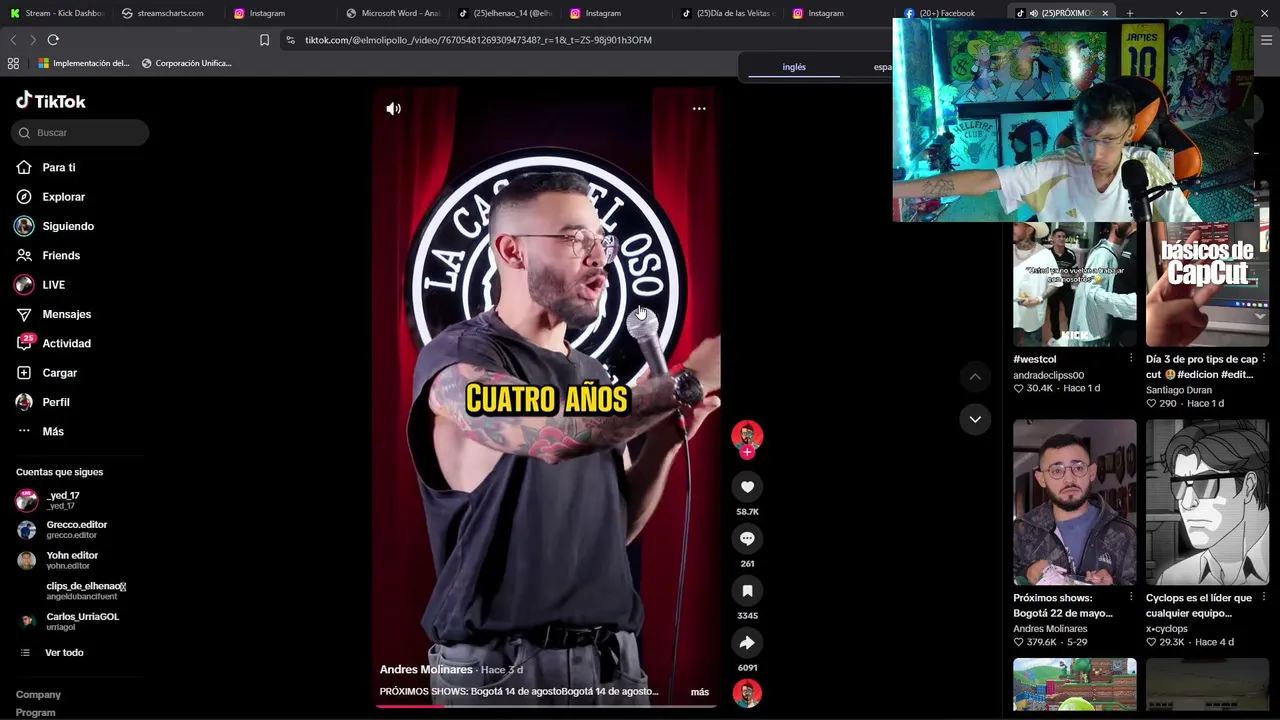Open the sound disc below share
The height and width of the screenshot is (720, 1280).
[747, 693]
